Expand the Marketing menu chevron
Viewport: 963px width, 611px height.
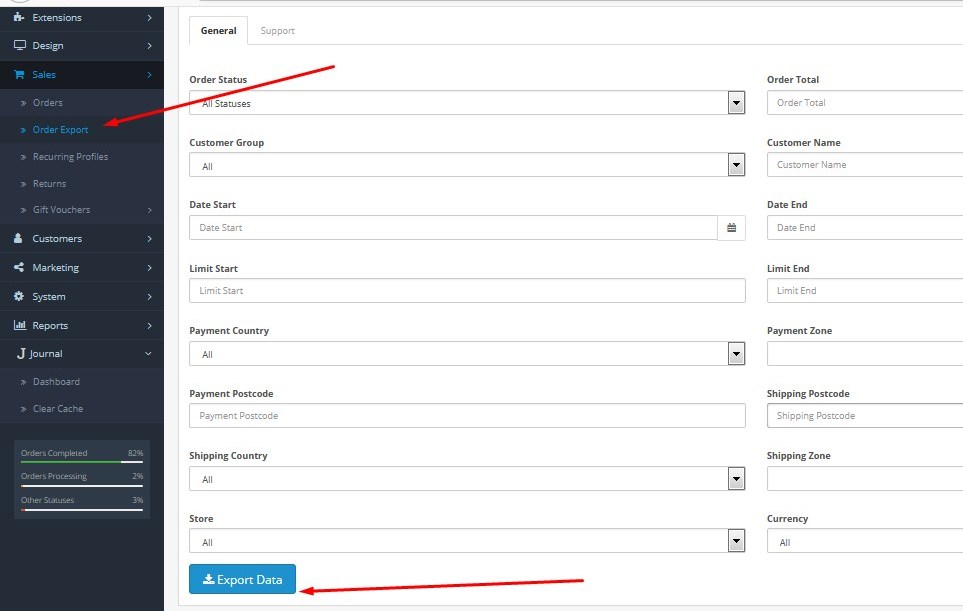tap(149, 268)
